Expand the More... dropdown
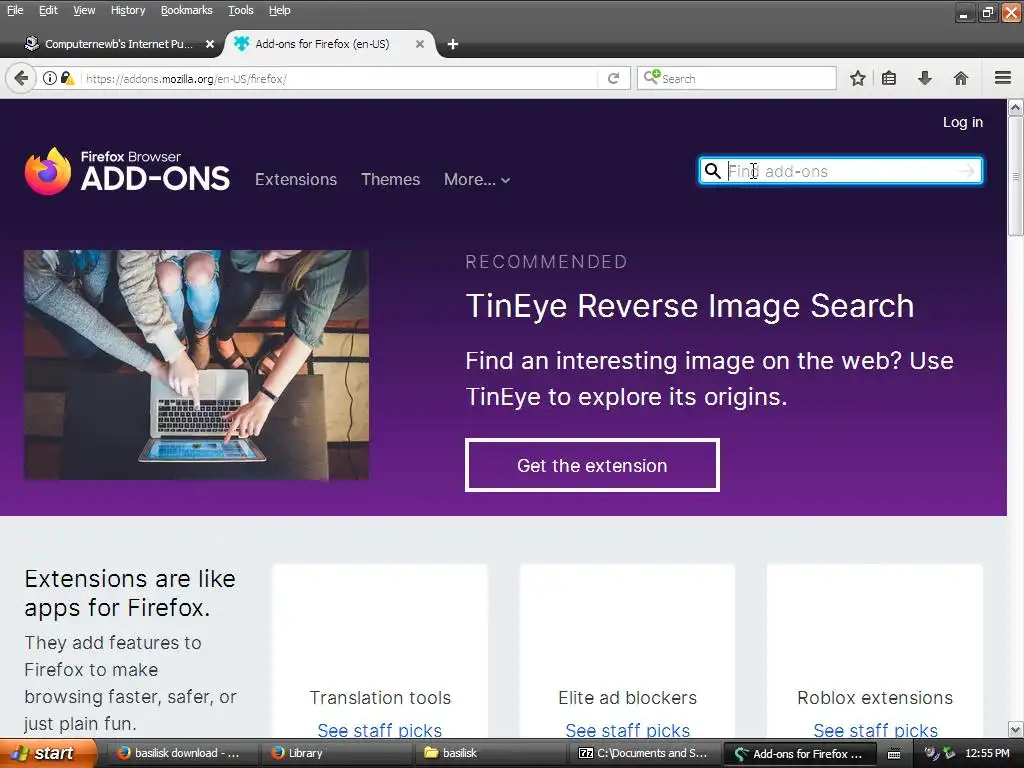This screenshot has width=1024, height=768. [477, 180]
